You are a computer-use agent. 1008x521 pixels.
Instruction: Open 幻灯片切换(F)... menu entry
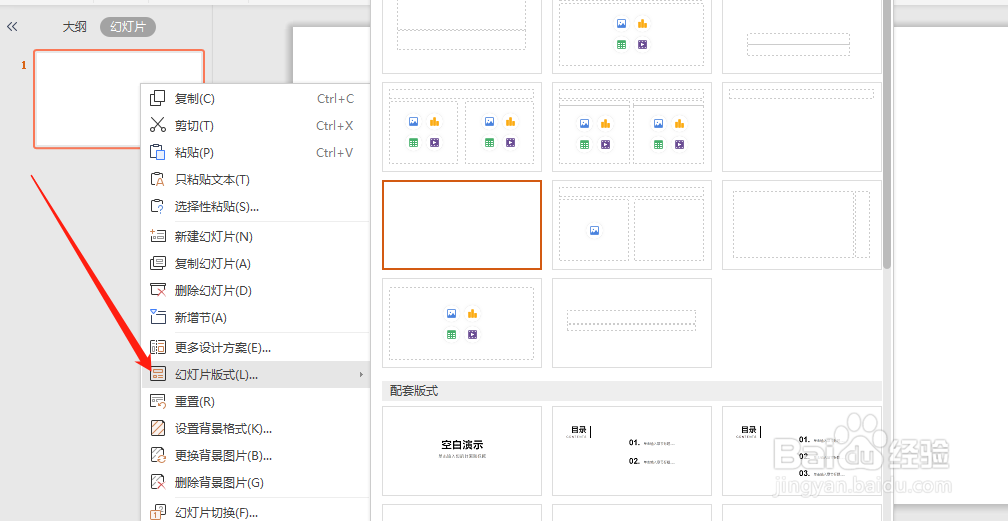point(256,513)
